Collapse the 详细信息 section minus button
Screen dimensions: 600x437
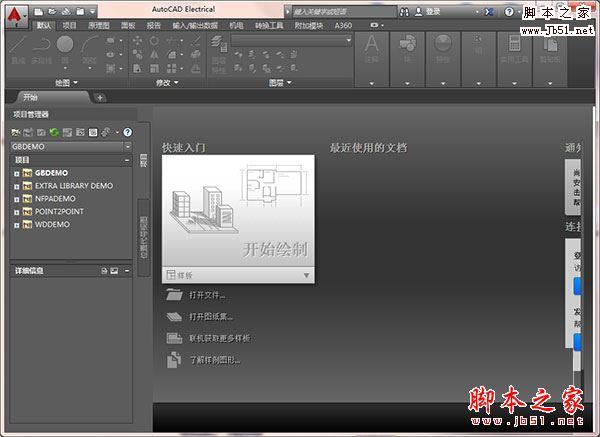point(127,271)
